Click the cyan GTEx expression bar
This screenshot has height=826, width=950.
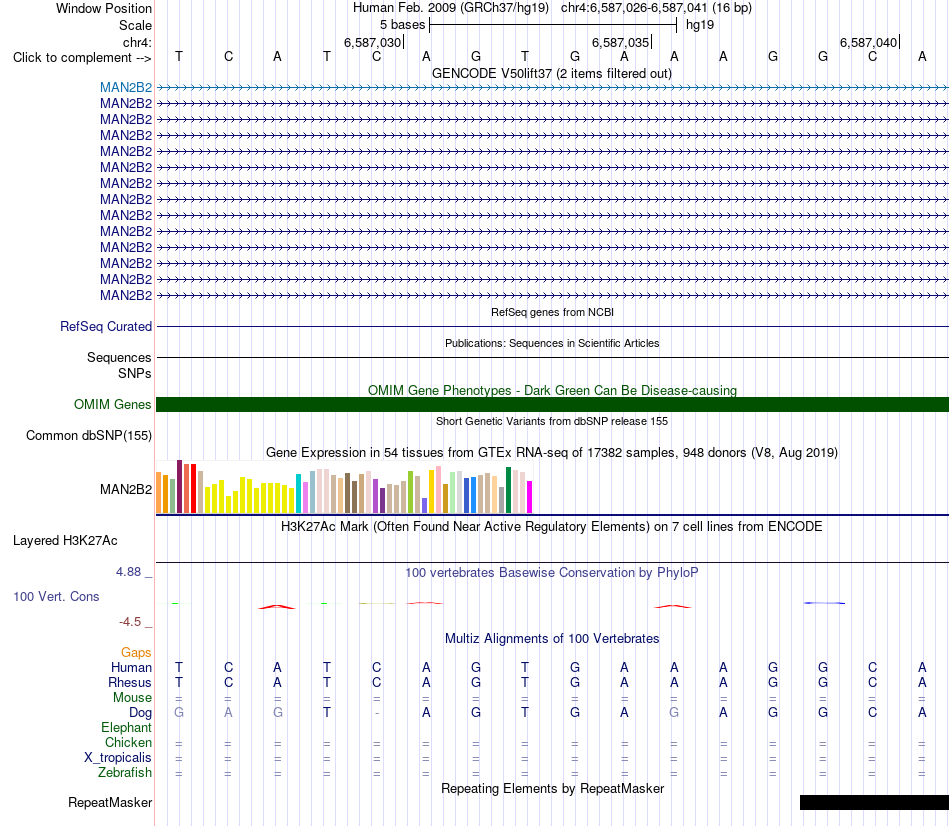click(298, 493)
